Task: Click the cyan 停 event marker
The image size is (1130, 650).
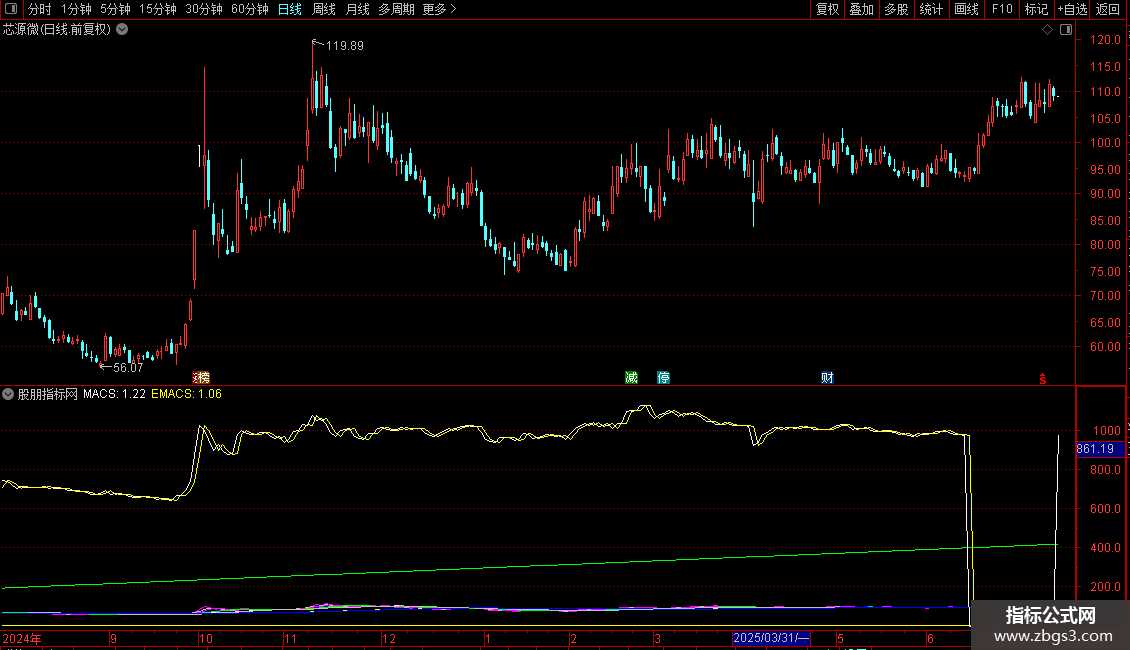Action: pyautogui.click(x=664, y=377)
